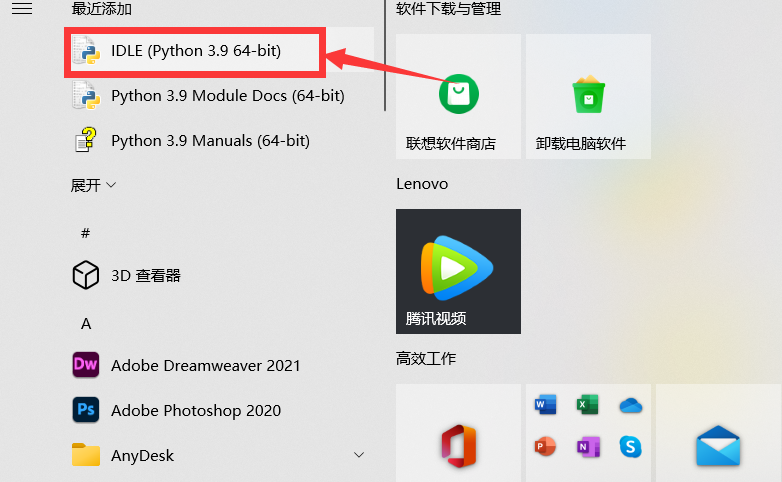The image size is (782, 482).
Task: Click the 高效工作 group title
Action: pos(426,358)
